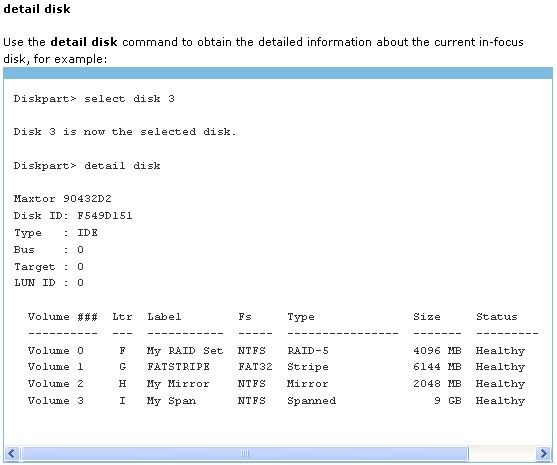Click the 'detail disk' heading
The image size is (557, 465).
[x=37, y=9]
